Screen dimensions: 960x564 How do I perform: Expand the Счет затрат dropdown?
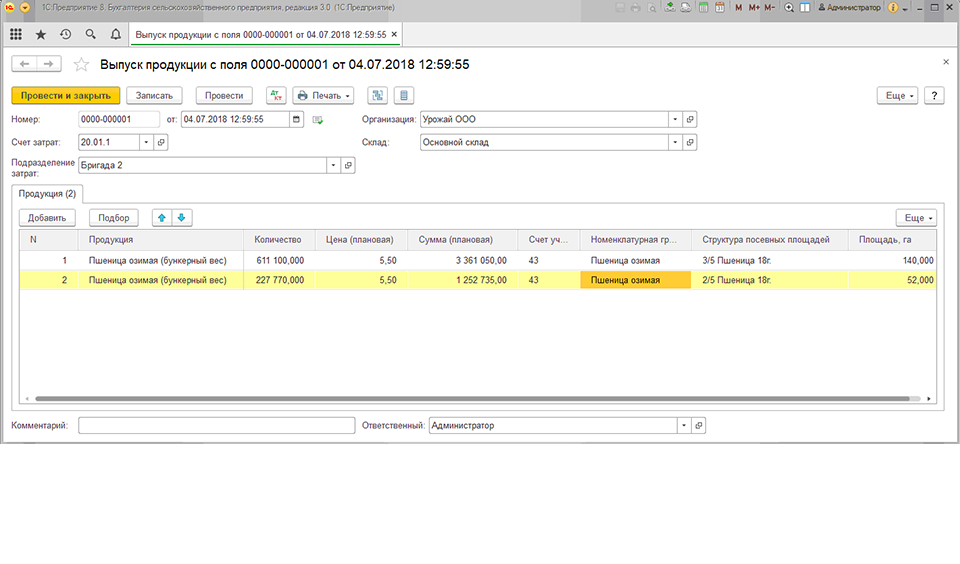146,142
